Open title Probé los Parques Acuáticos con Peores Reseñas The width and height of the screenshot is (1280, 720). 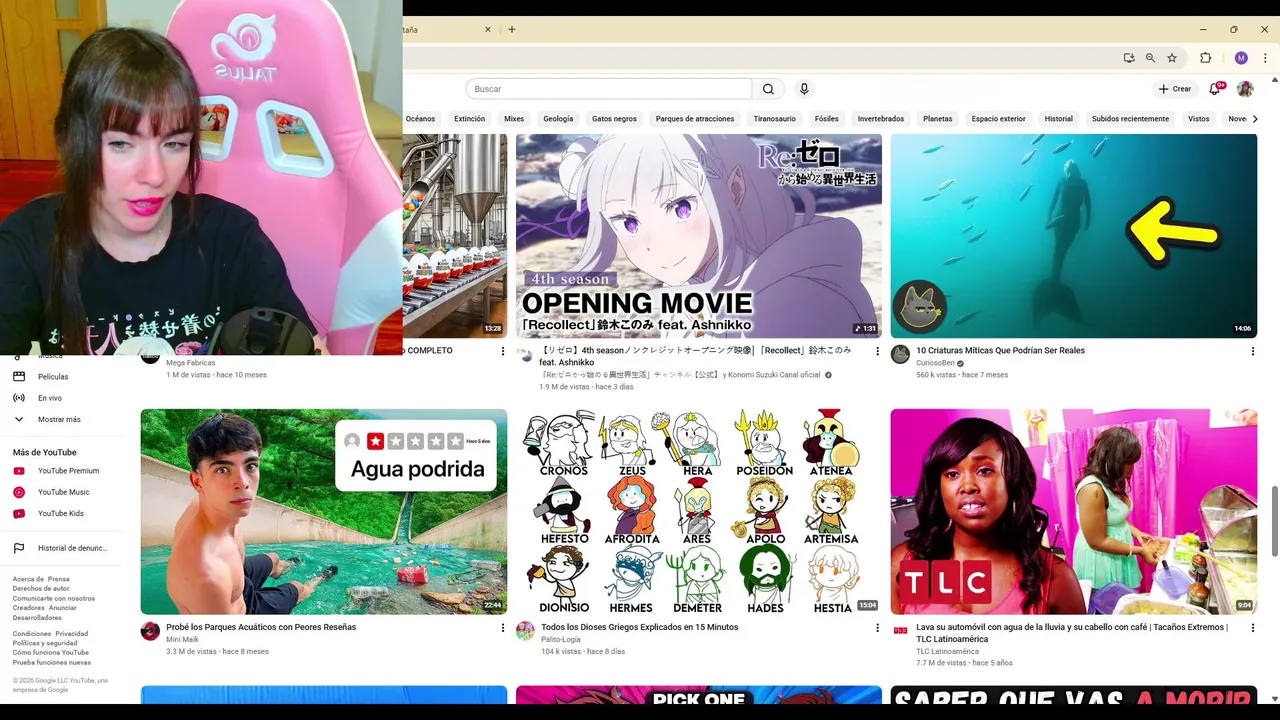tap(261, 627)
